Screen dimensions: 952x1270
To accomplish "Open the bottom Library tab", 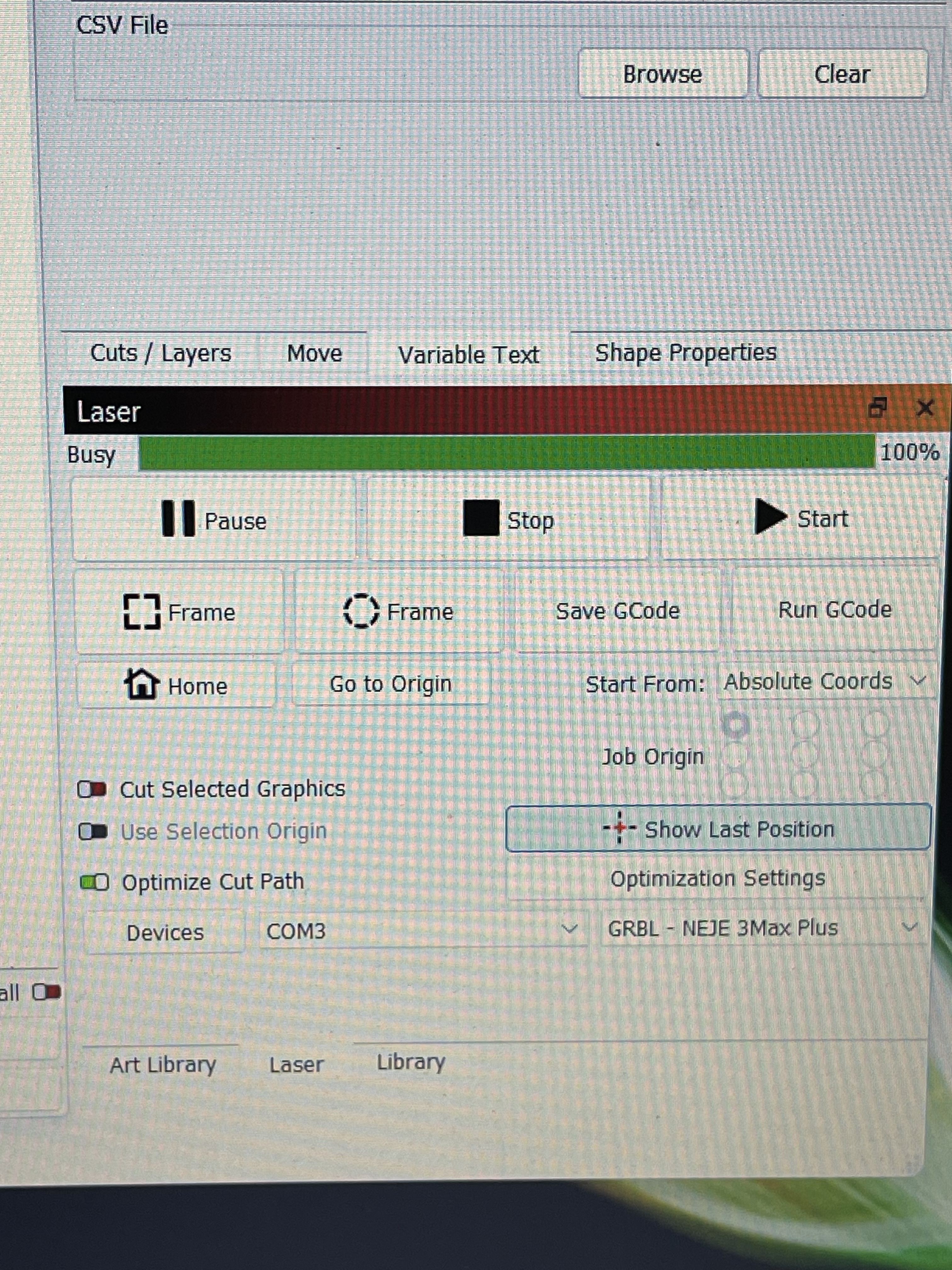I will coord(411,1062).
